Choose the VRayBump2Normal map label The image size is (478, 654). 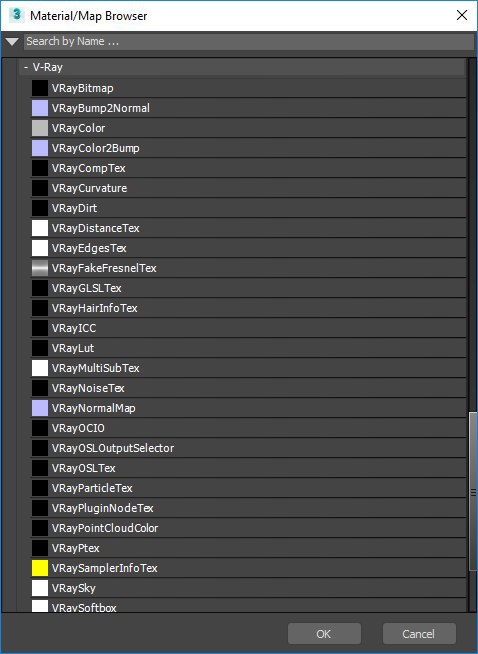click(x=101, y=108)
